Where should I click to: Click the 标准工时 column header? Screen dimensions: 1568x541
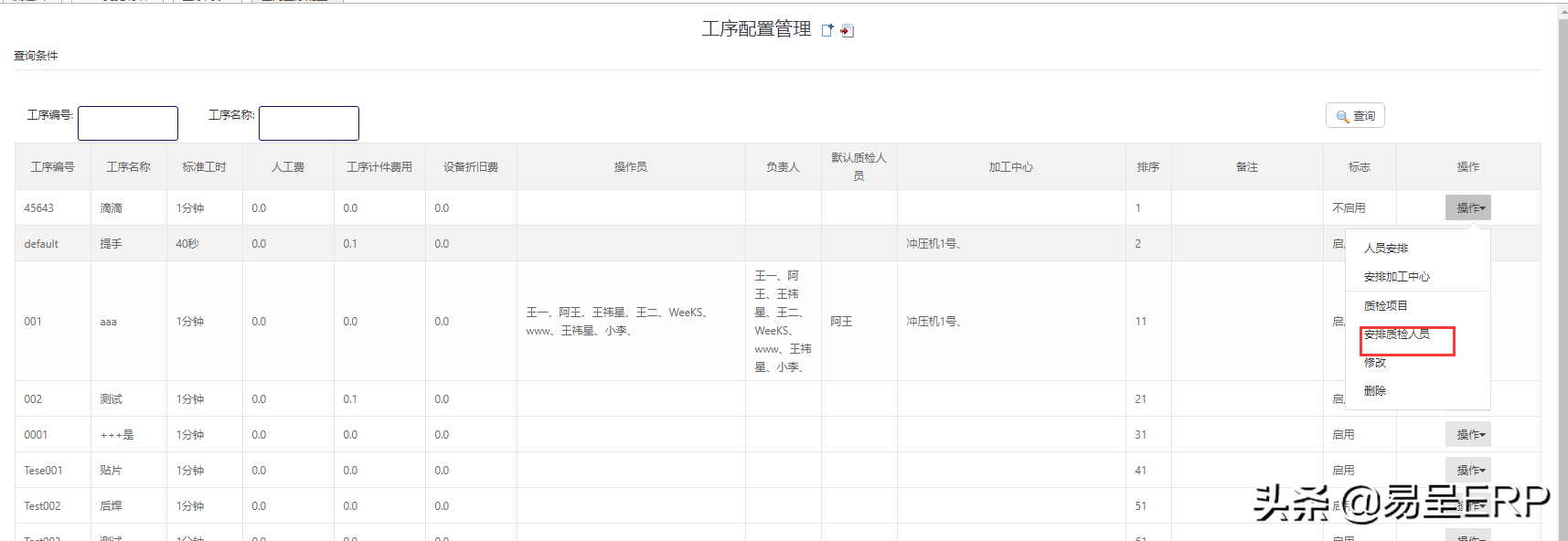(204, 167)
